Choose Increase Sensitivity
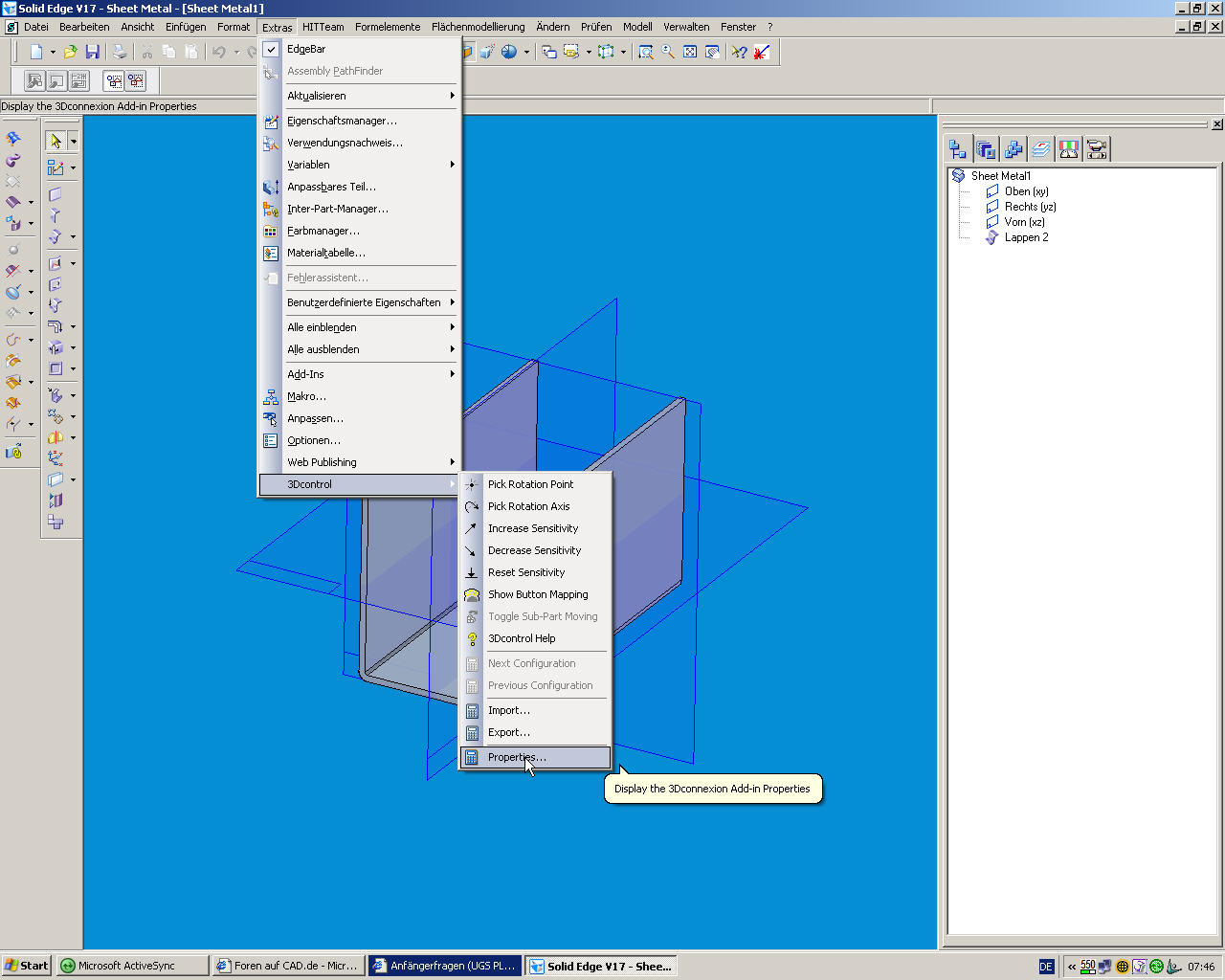This screenshot has width=1225, height=980. point(535,528)
